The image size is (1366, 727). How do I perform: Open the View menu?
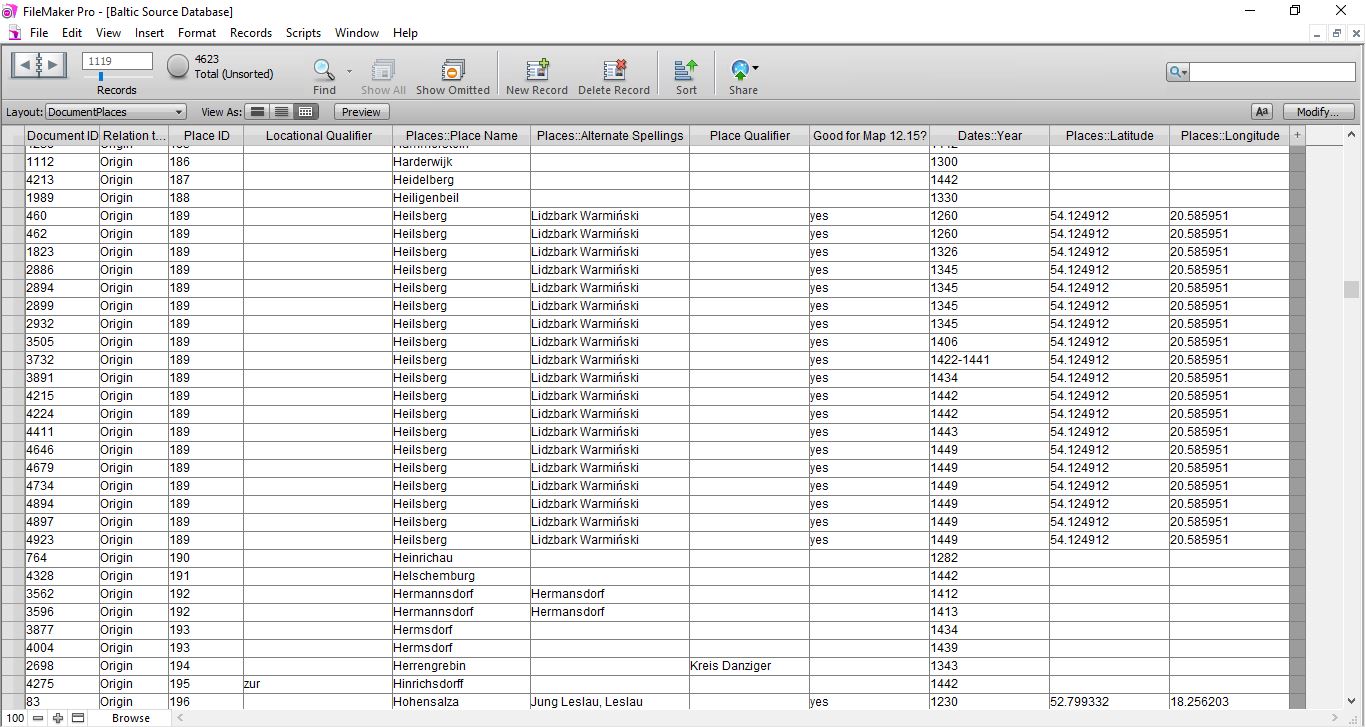(x=108, y=33)
